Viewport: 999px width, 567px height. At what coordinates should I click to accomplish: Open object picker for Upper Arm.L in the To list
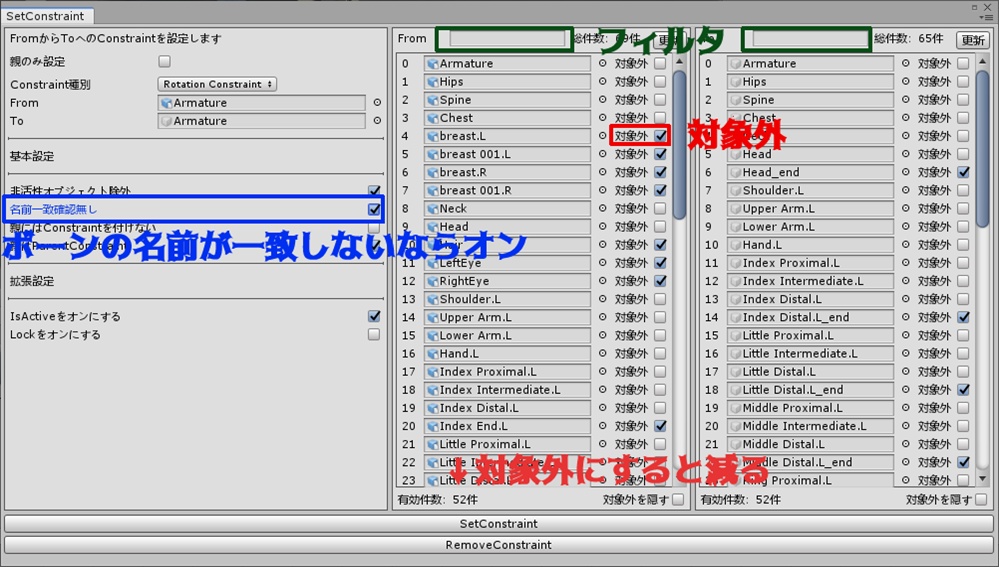pyautogui.click(x=905, y=208)
